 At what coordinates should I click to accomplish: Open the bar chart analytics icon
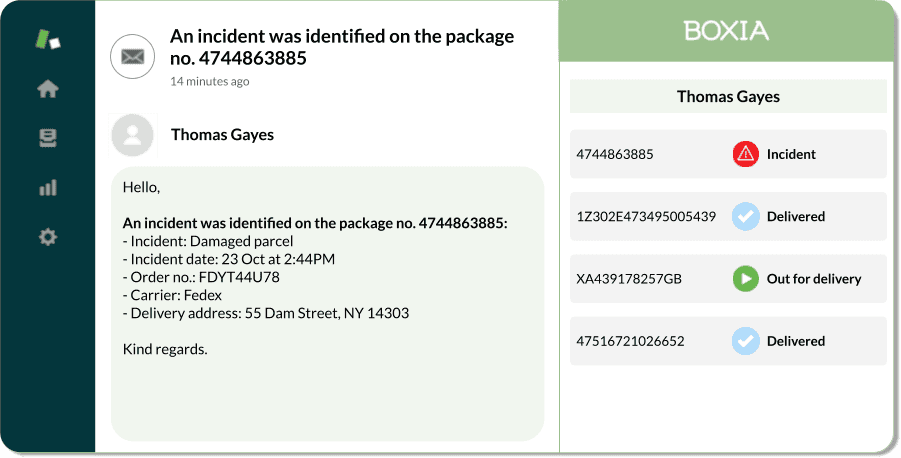[x=48, y=187]
